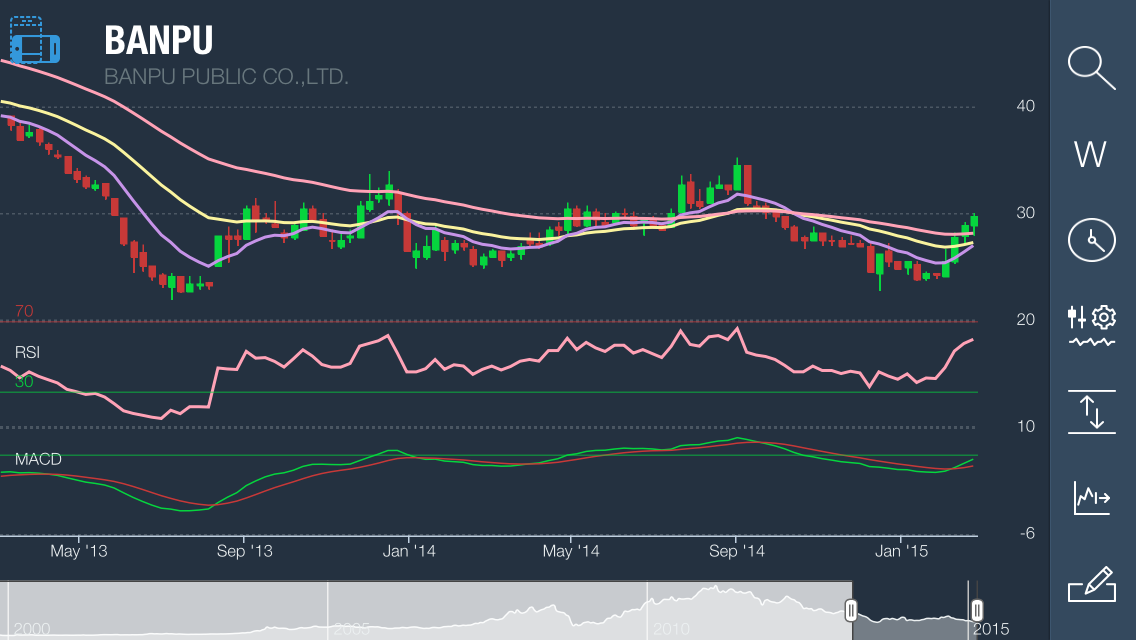Tap the device rotate icon beside BANPU

point(34,40)
